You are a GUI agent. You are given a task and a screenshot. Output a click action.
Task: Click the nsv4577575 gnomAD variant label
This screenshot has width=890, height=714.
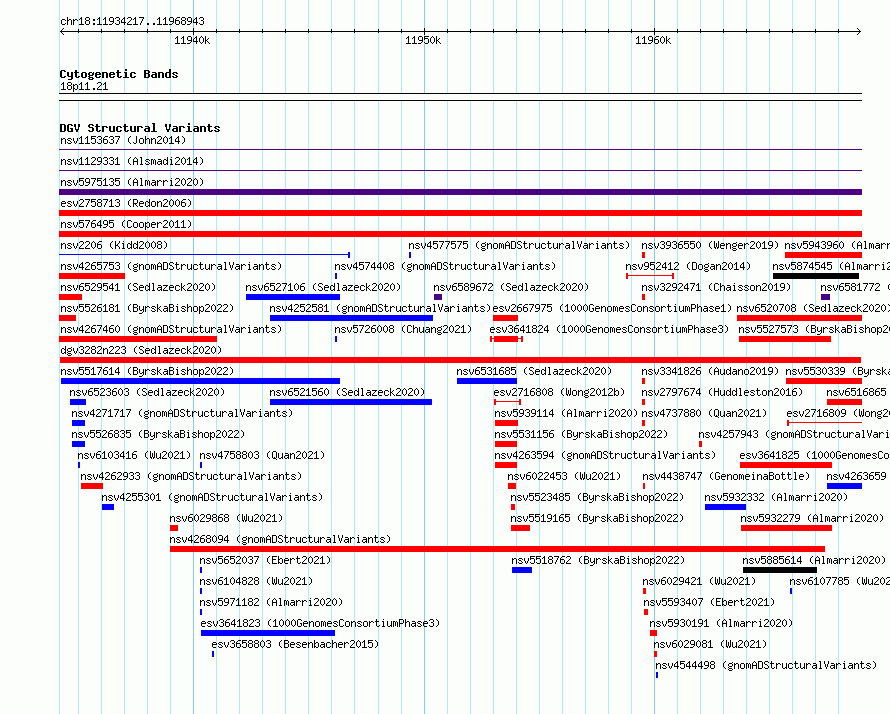pyautogui.click(x=519, y=245)
